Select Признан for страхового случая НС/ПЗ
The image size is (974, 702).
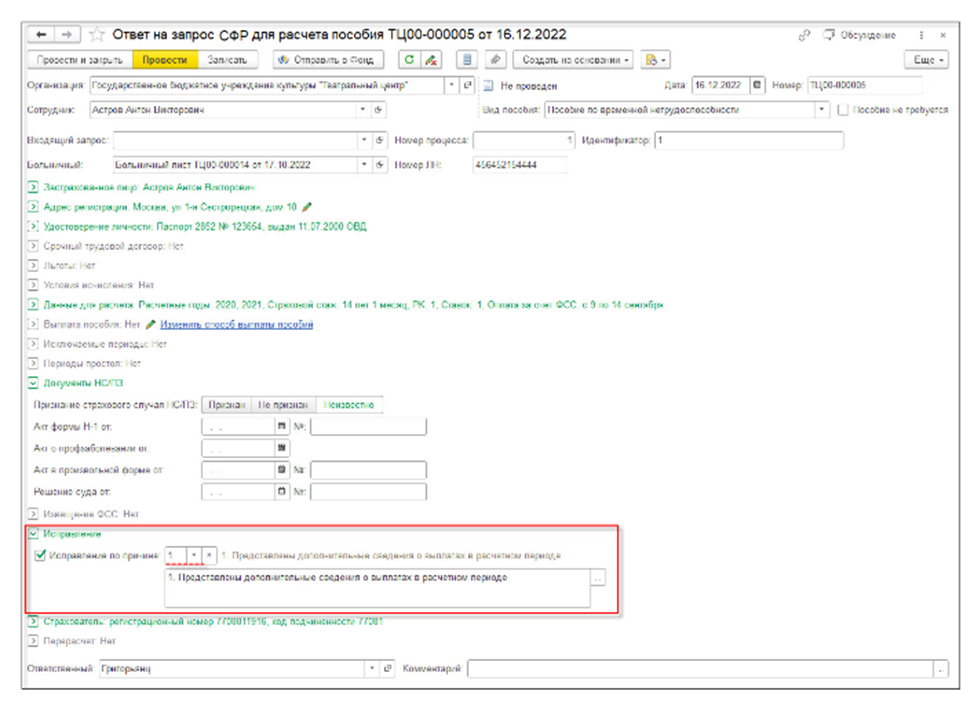[225, 405]
